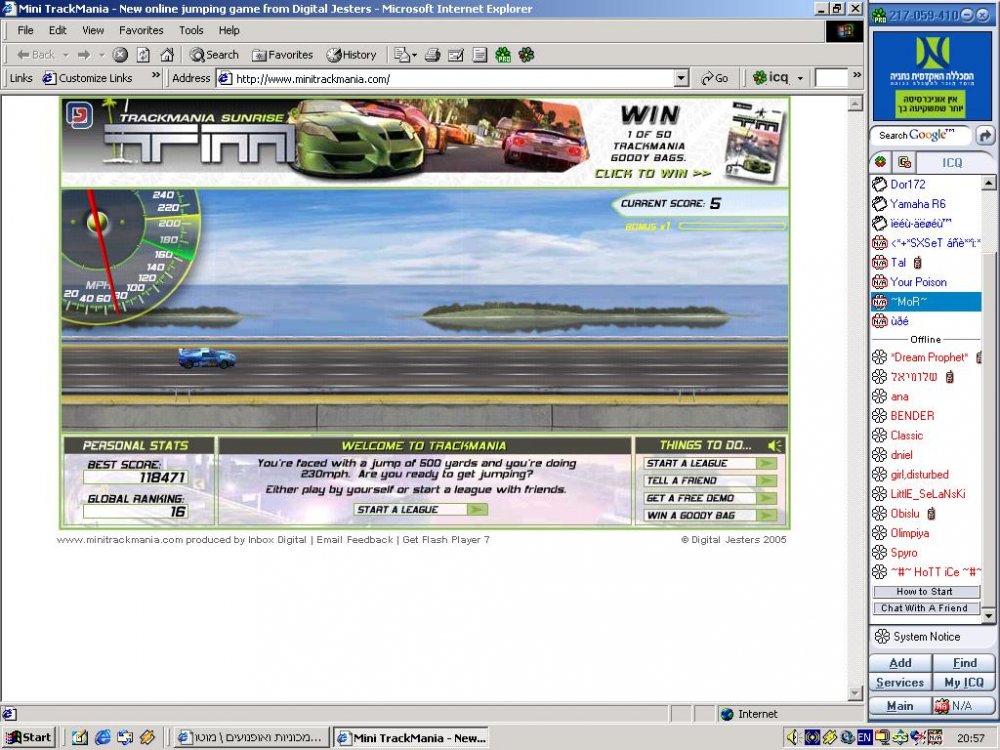Toggle the History panel button
Screen dimensions: 1000x750
click(x=351, y=55)
